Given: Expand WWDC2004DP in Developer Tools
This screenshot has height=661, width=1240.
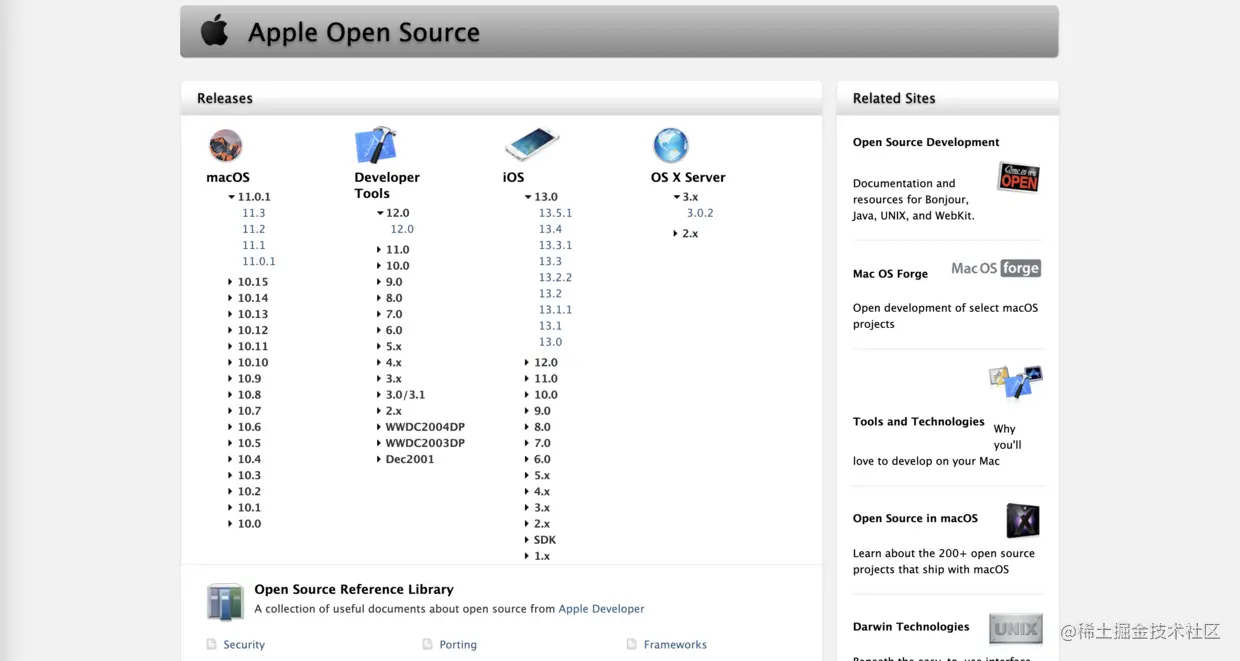Looking at the screenshot, I should pos(379,427).
